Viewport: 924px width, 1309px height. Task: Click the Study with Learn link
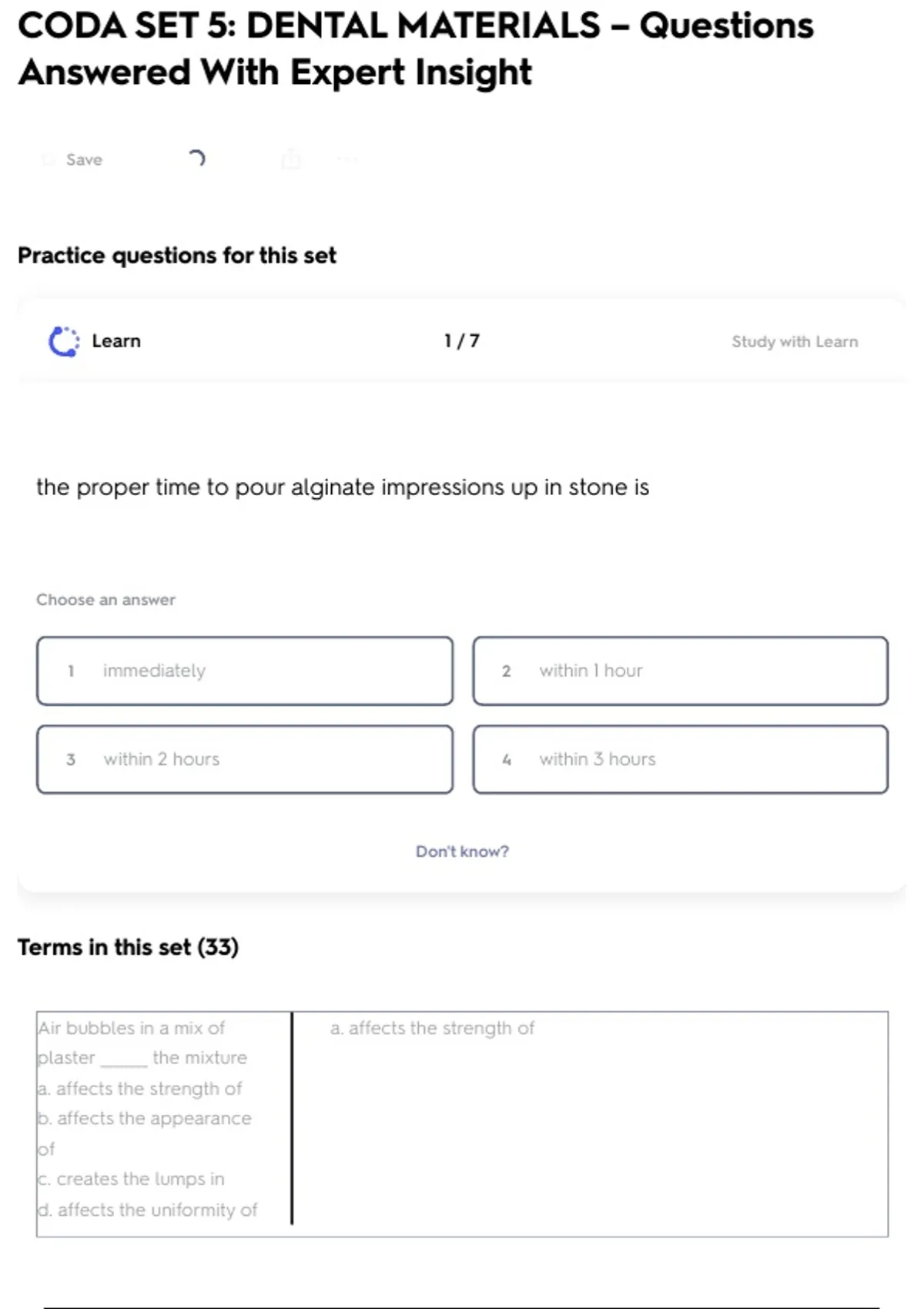(794, 342)
